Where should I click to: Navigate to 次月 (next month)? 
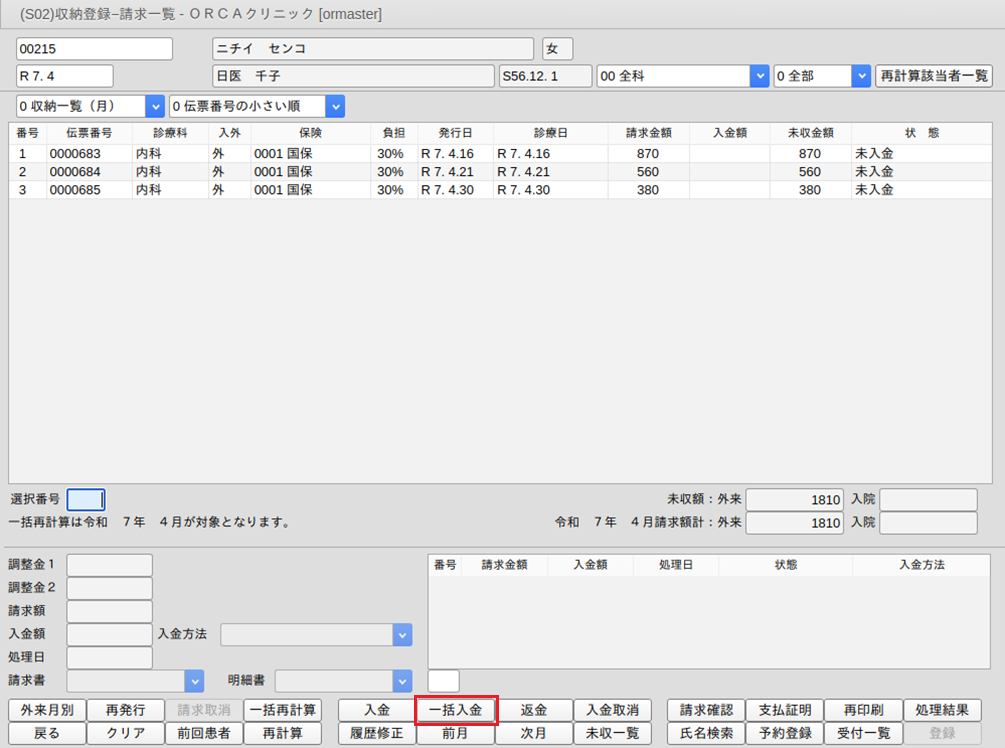click(534, 733)
